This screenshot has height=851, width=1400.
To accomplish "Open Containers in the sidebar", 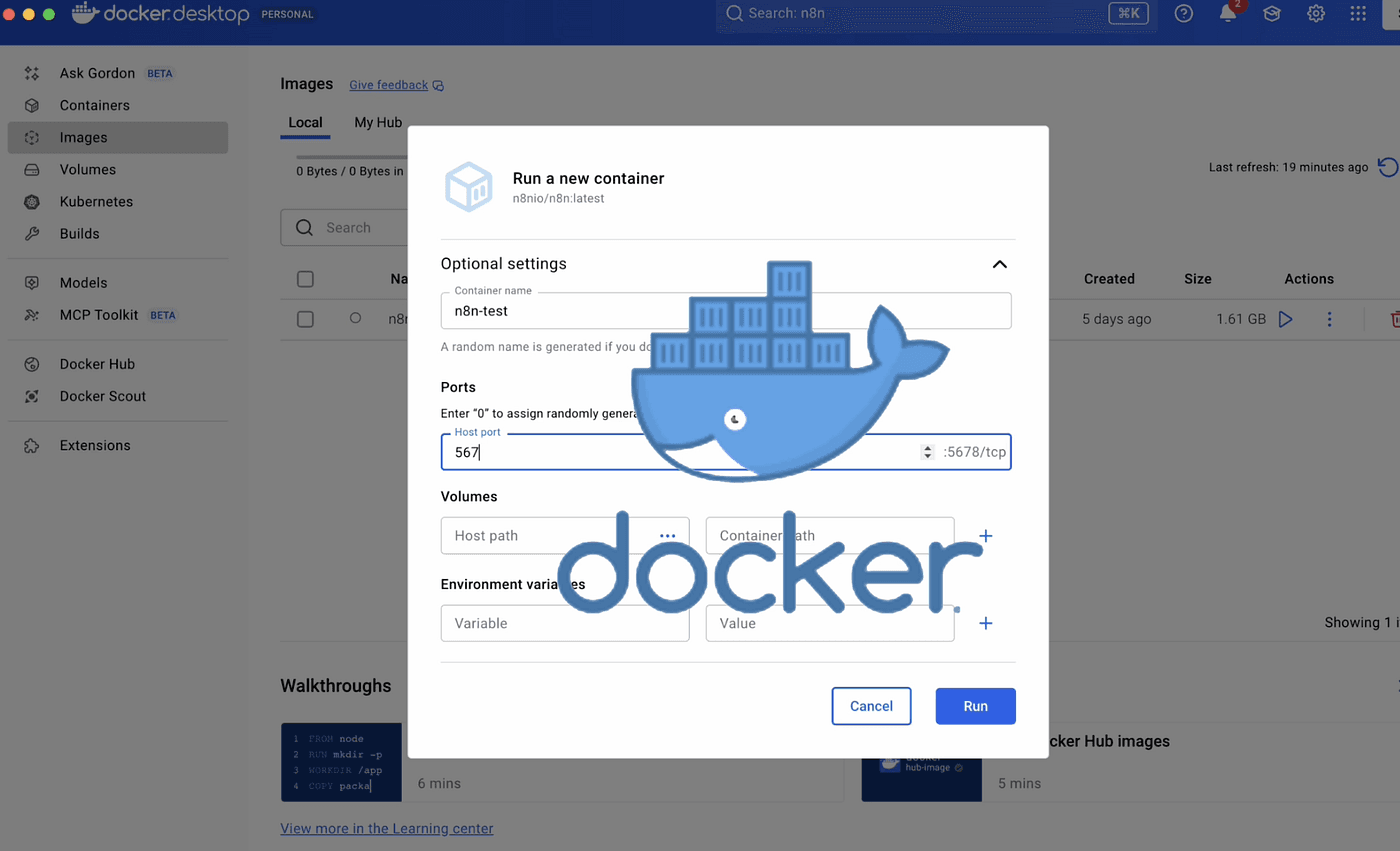I will point(94,105).
